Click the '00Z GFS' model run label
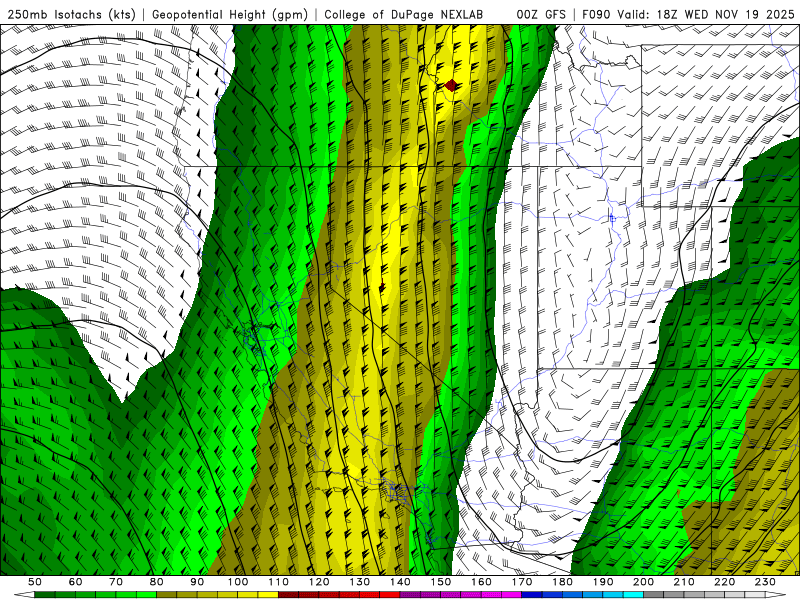The image size is (800, 600). click(541, 14)
